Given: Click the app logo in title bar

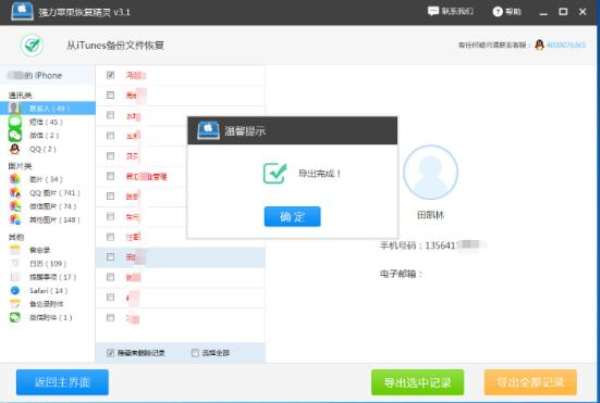Looking at the screenshot, I should tap(22, 11).
